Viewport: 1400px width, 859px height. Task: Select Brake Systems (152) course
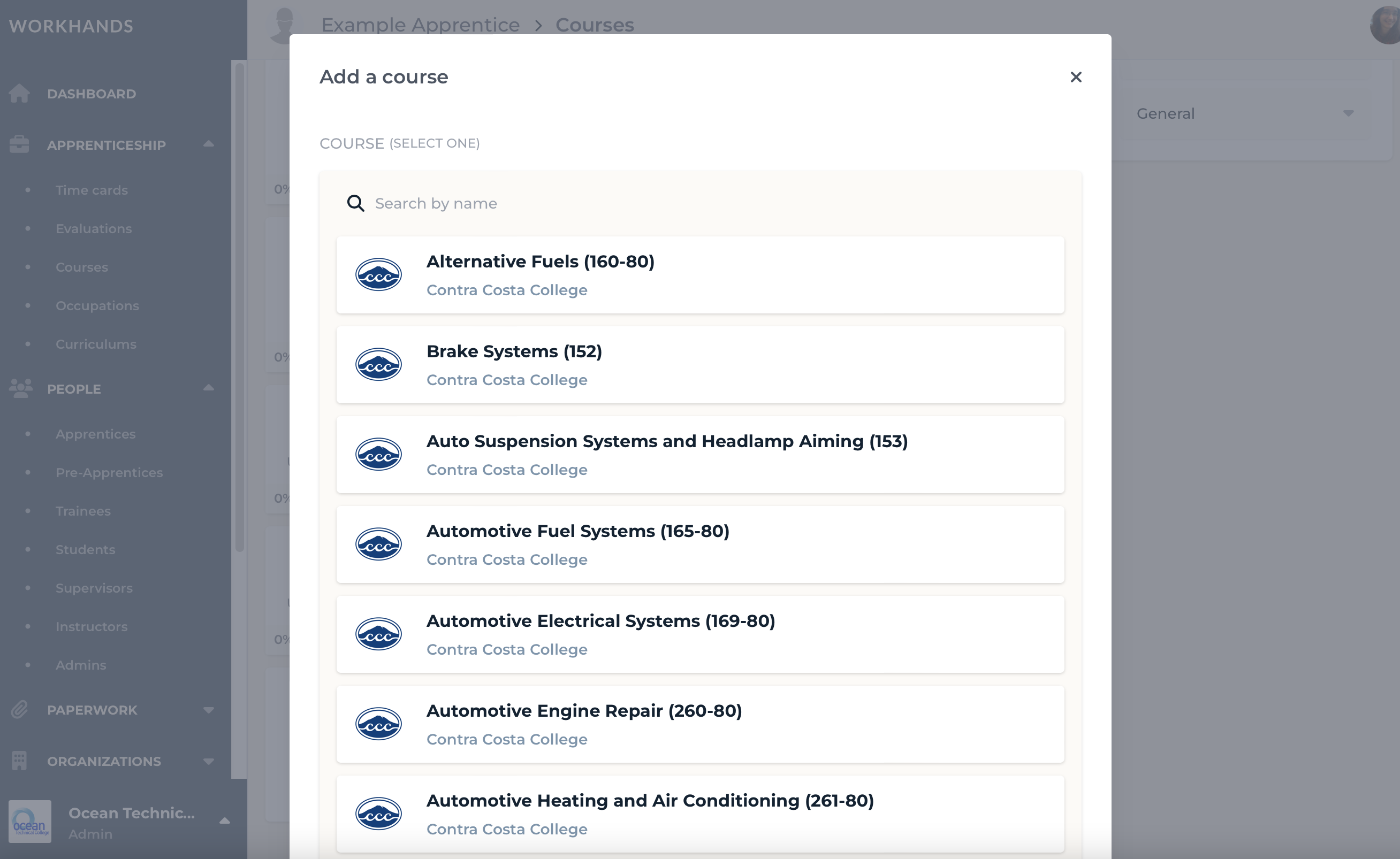pos(701,365)
